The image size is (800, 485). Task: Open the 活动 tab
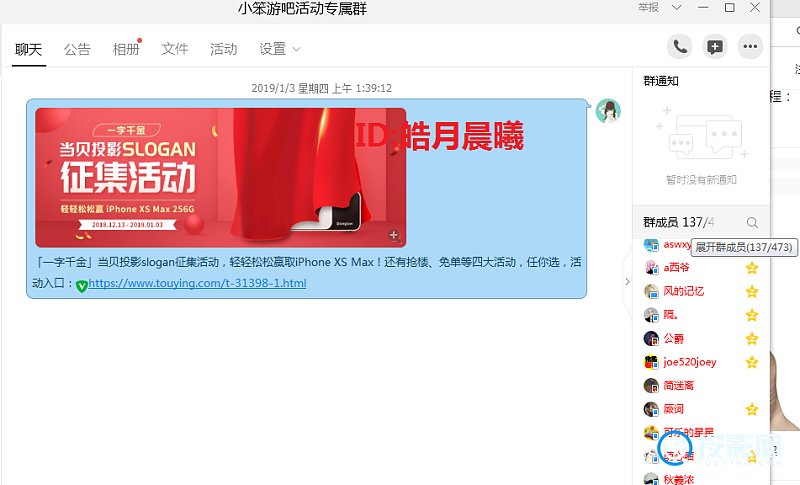pyautogui.click(x=223, y=49)
